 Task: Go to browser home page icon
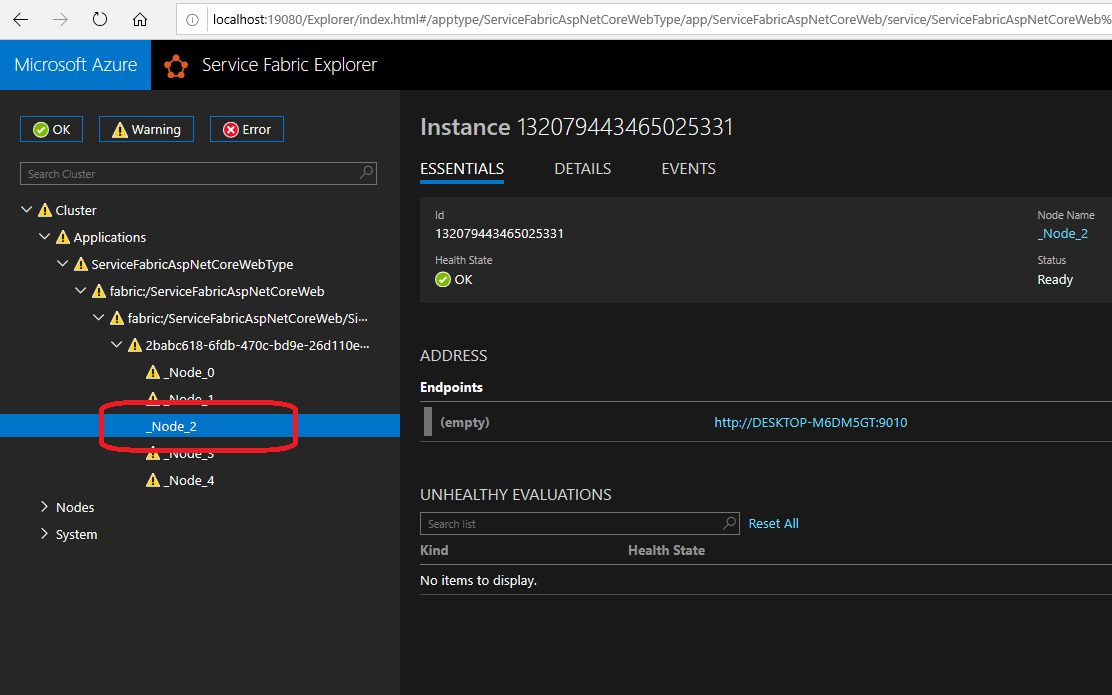140,19
